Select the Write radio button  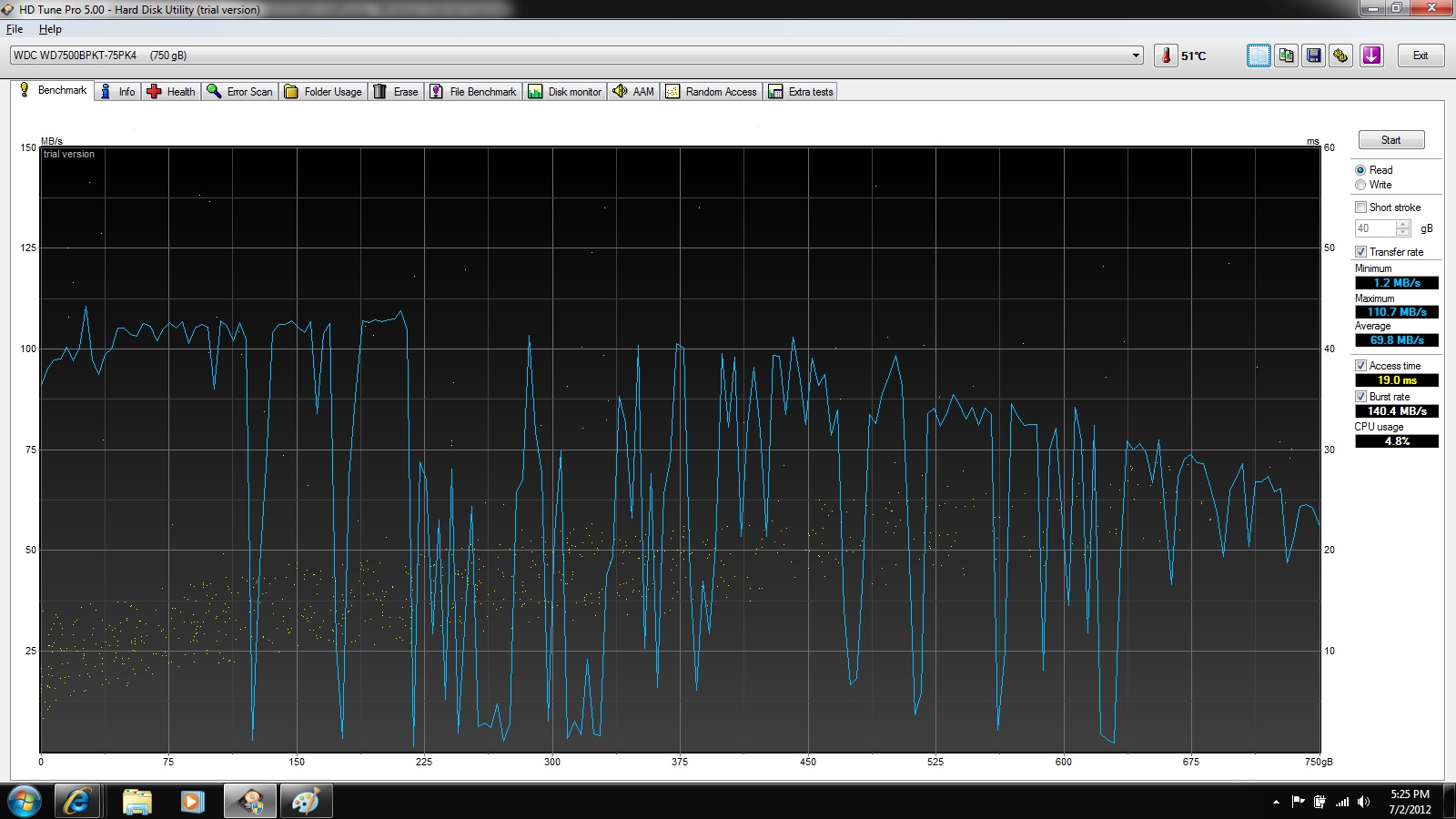1360,185
